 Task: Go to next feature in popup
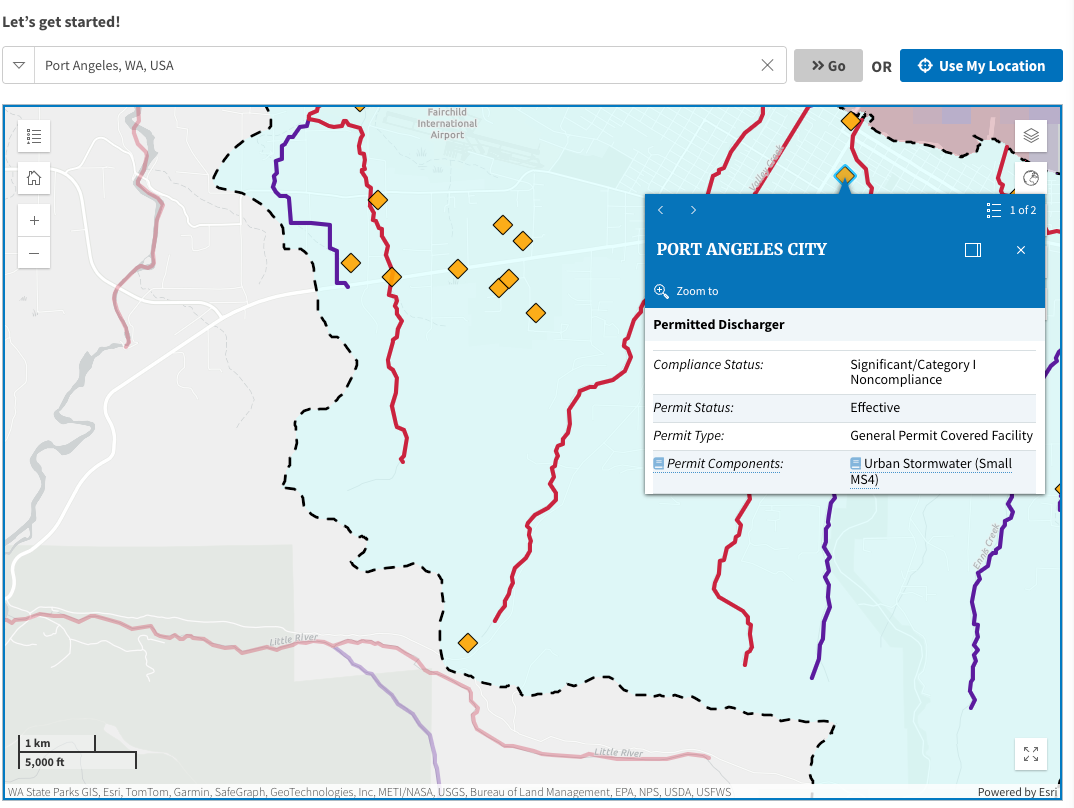(693, 210)
